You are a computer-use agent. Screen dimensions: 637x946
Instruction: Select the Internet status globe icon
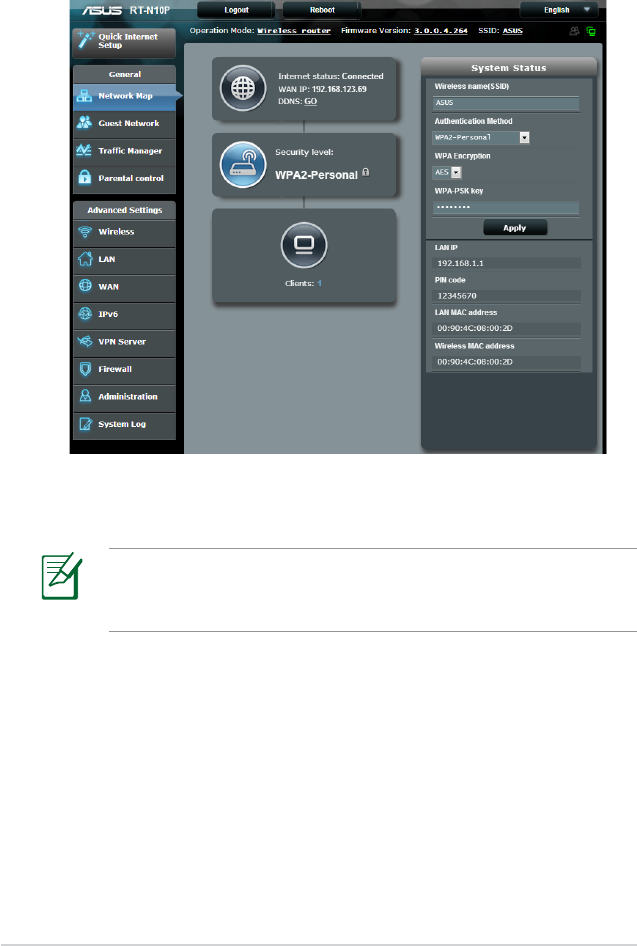click(x=243, y=89)
